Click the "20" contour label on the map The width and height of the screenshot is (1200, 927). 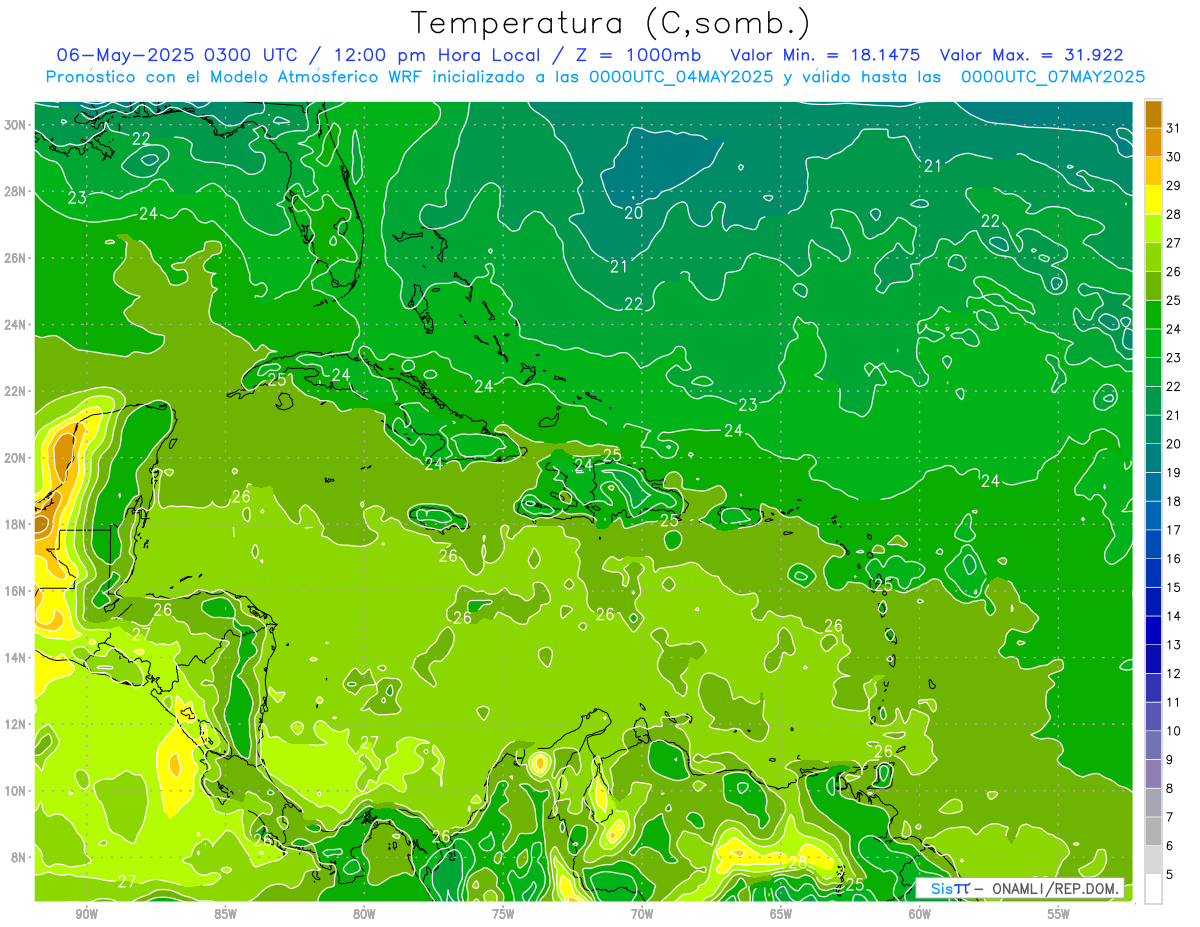[x=634, y=213]
